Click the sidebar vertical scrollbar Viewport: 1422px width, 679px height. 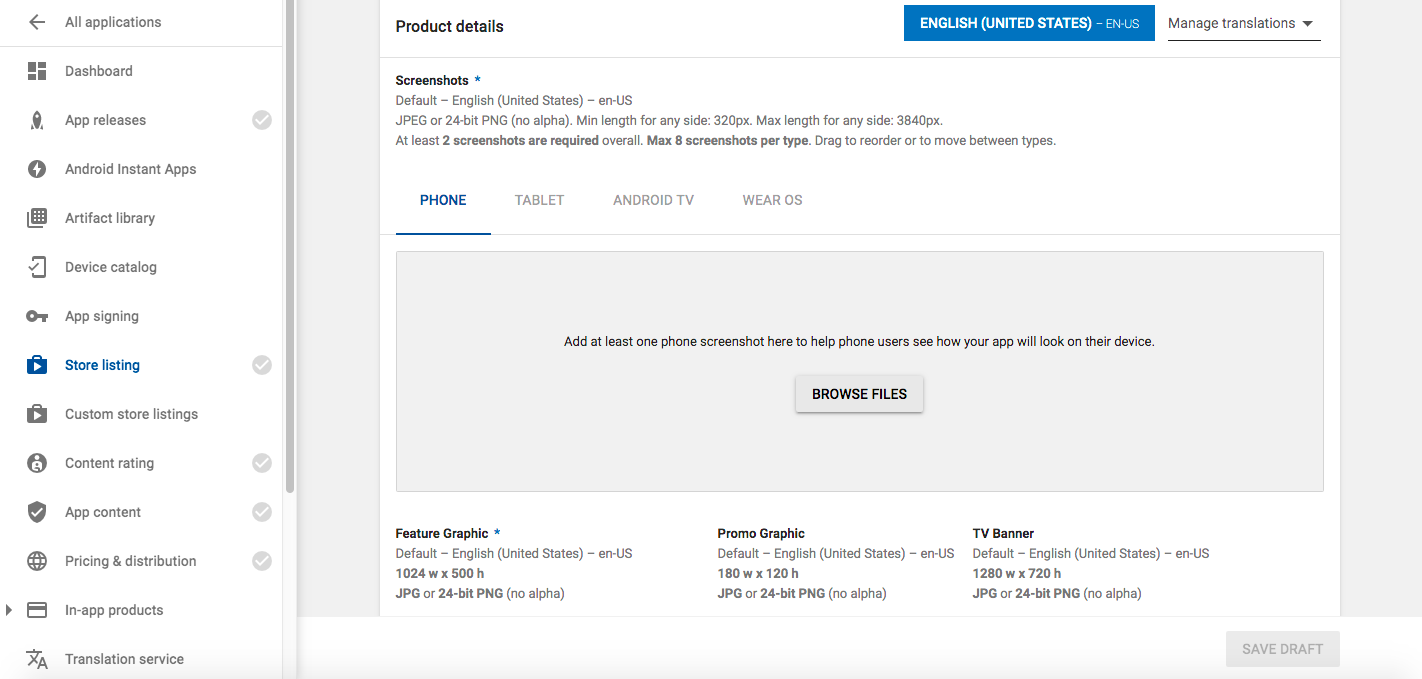pyautogui.click(x=290, y=250)
